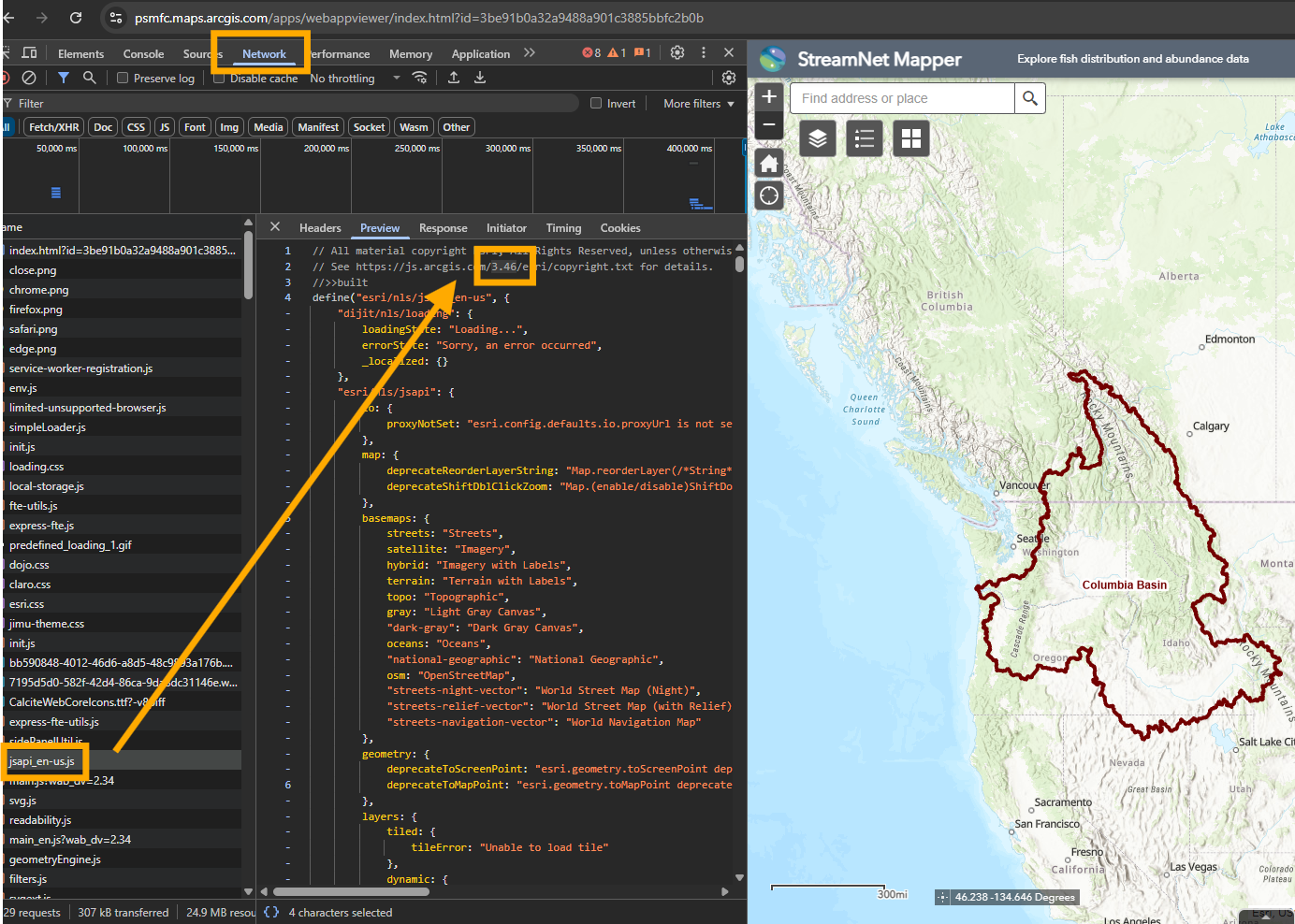Image resolution: width=1295 pixels, height=924 pixels.
Task: Toggle Img request type filter
Action: point(229,127)
